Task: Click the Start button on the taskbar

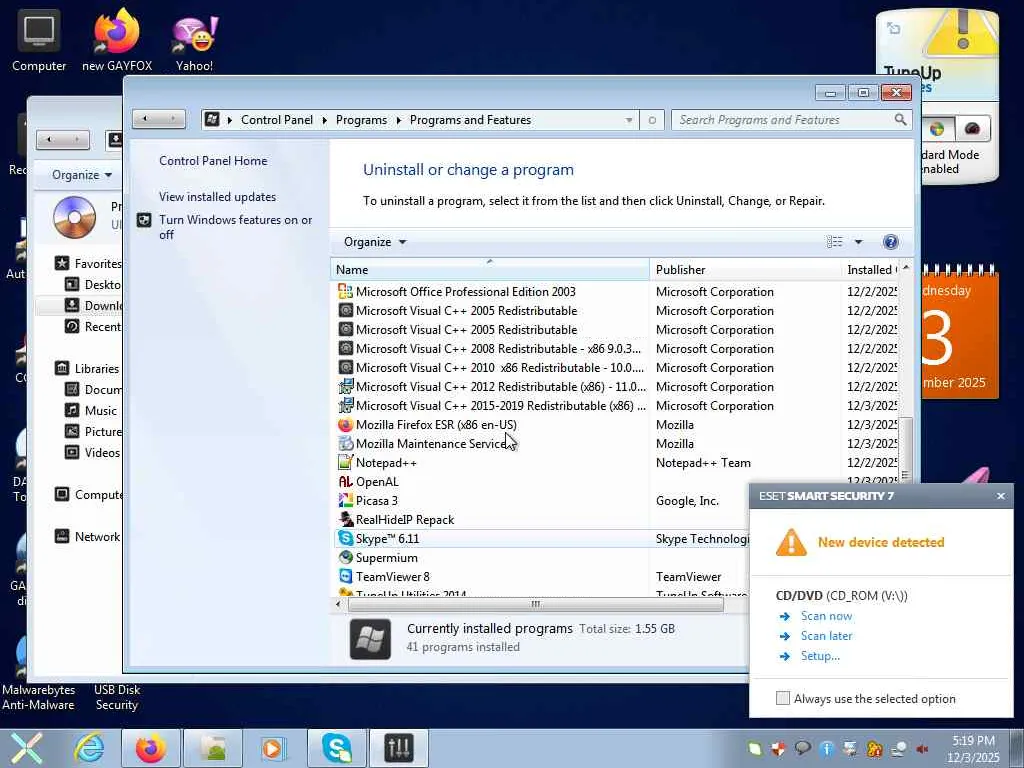Action: pos(26,748)
